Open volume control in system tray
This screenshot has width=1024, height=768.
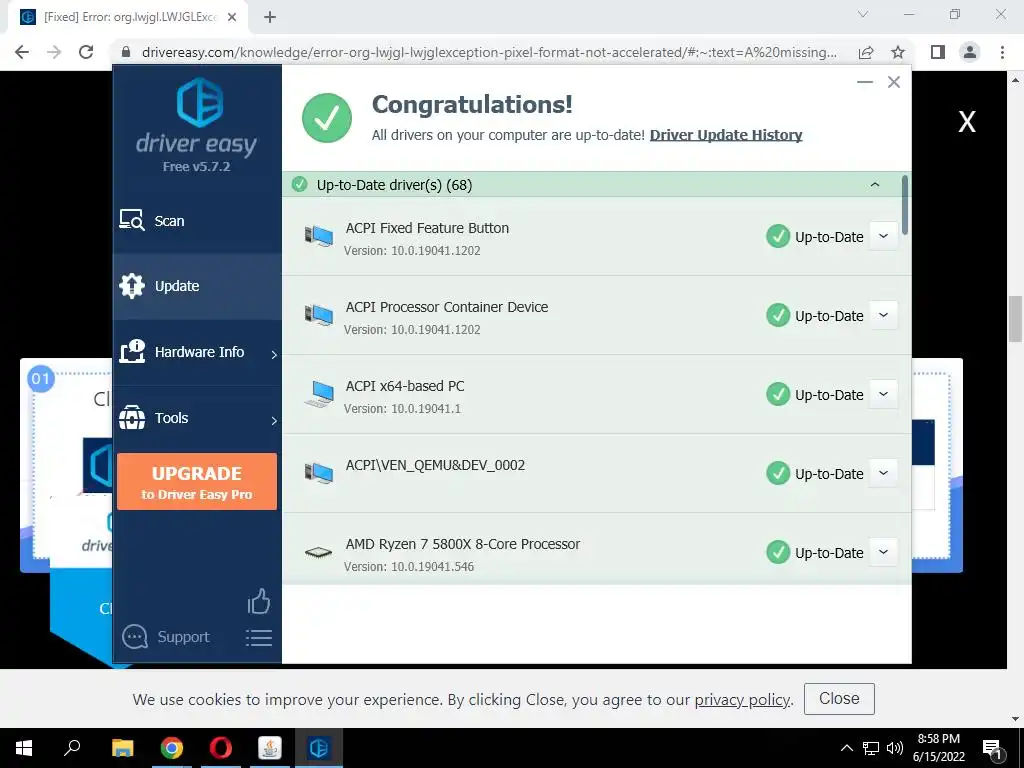point(895,748)
